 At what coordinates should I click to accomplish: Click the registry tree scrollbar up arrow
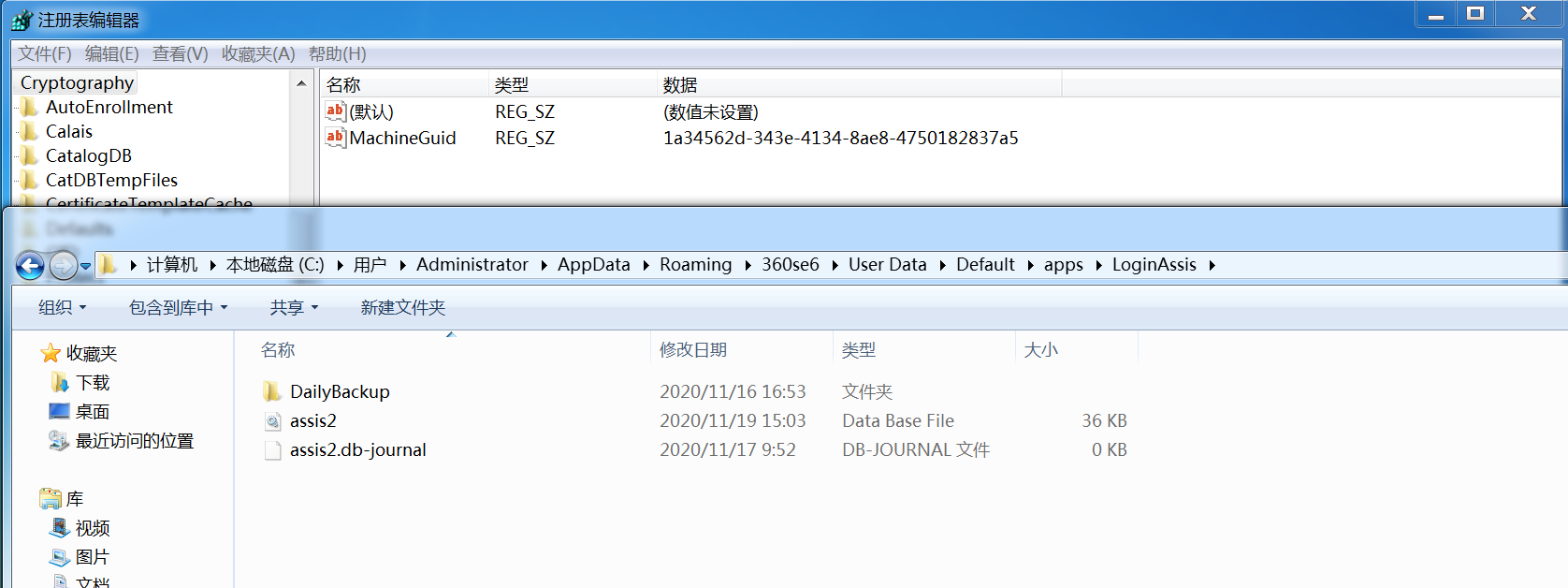tap(301, 83)
